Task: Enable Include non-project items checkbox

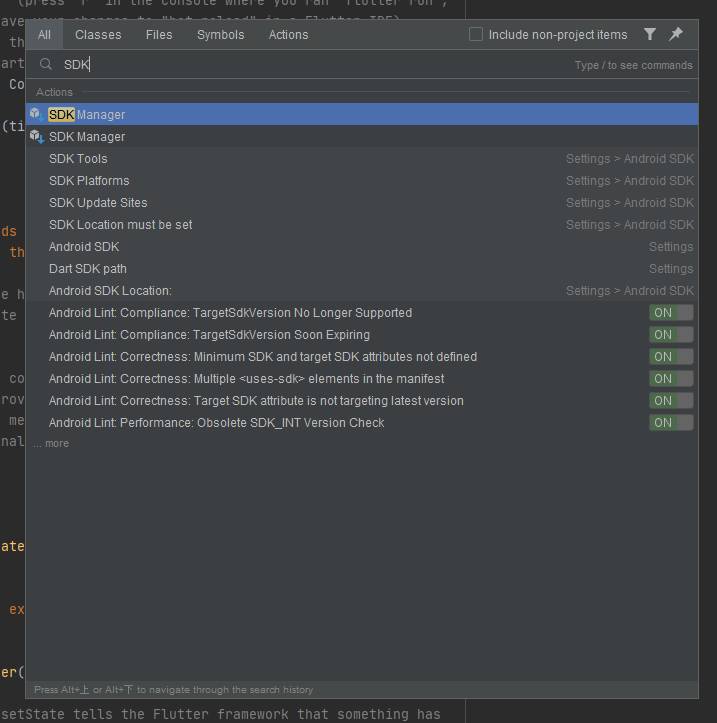Action: (x=475, y=34)
